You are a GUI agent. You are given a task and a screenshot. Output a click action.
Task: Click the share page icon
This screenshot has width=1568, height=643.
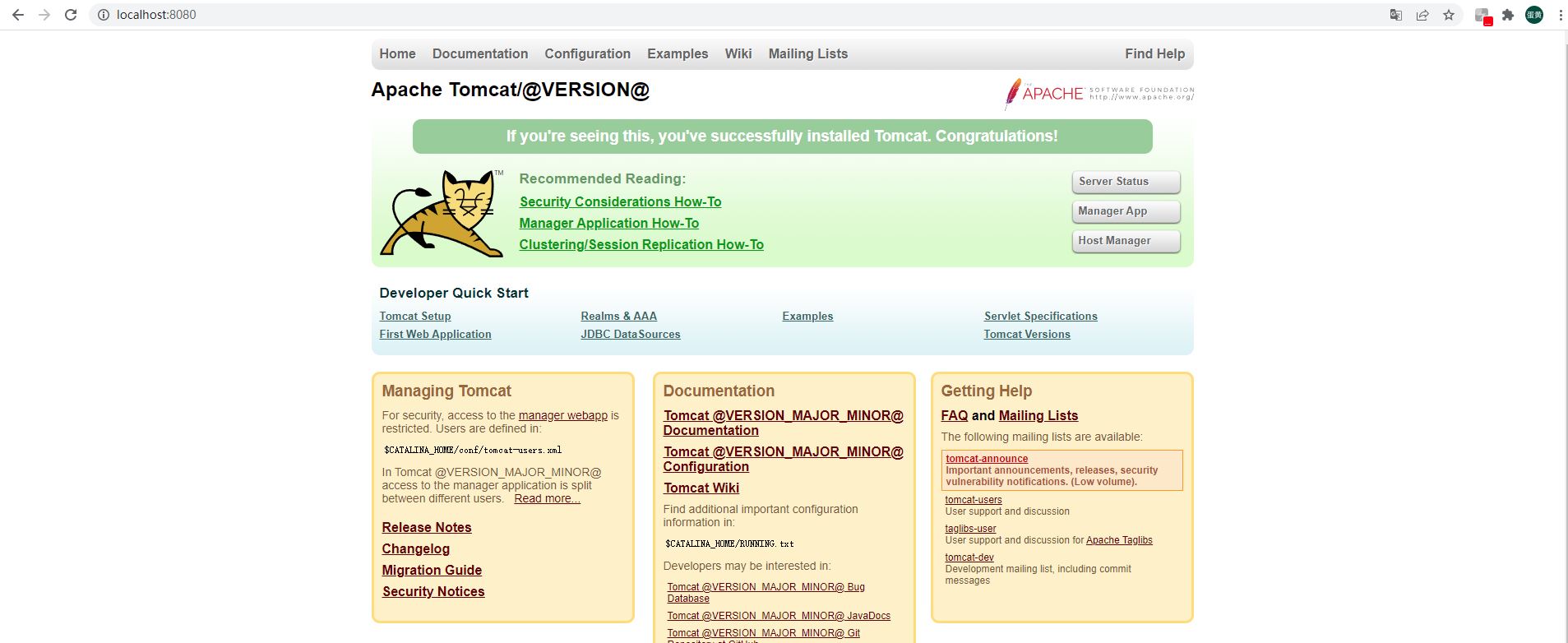pos(1422,15)
